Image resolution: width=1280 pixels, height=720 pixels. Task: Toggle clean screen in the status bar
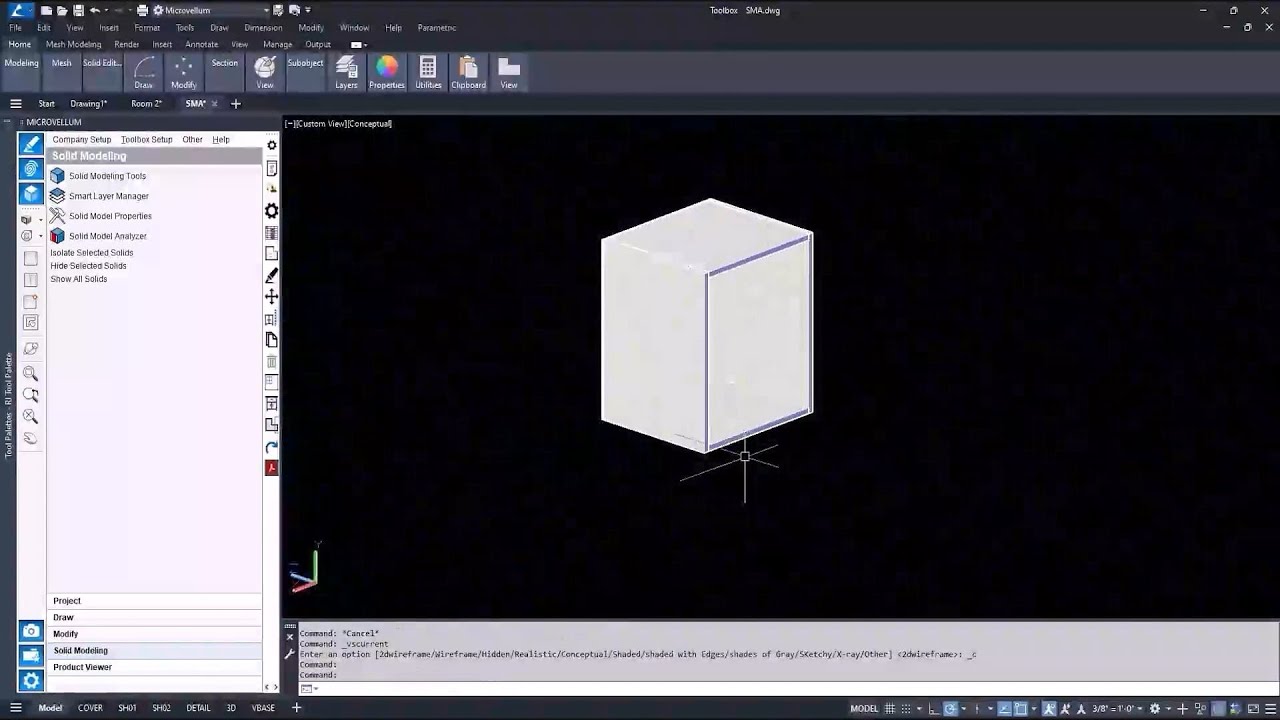[1253, 709]
